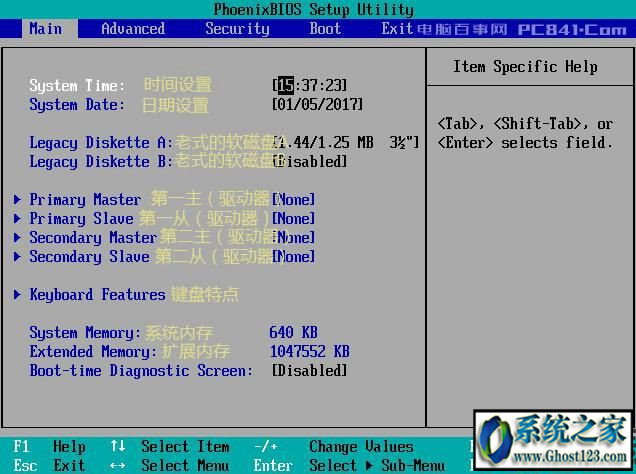The image size is (636, 474).
Task: Select the highlighted hour field in System Time
Action: click(286, 85)
